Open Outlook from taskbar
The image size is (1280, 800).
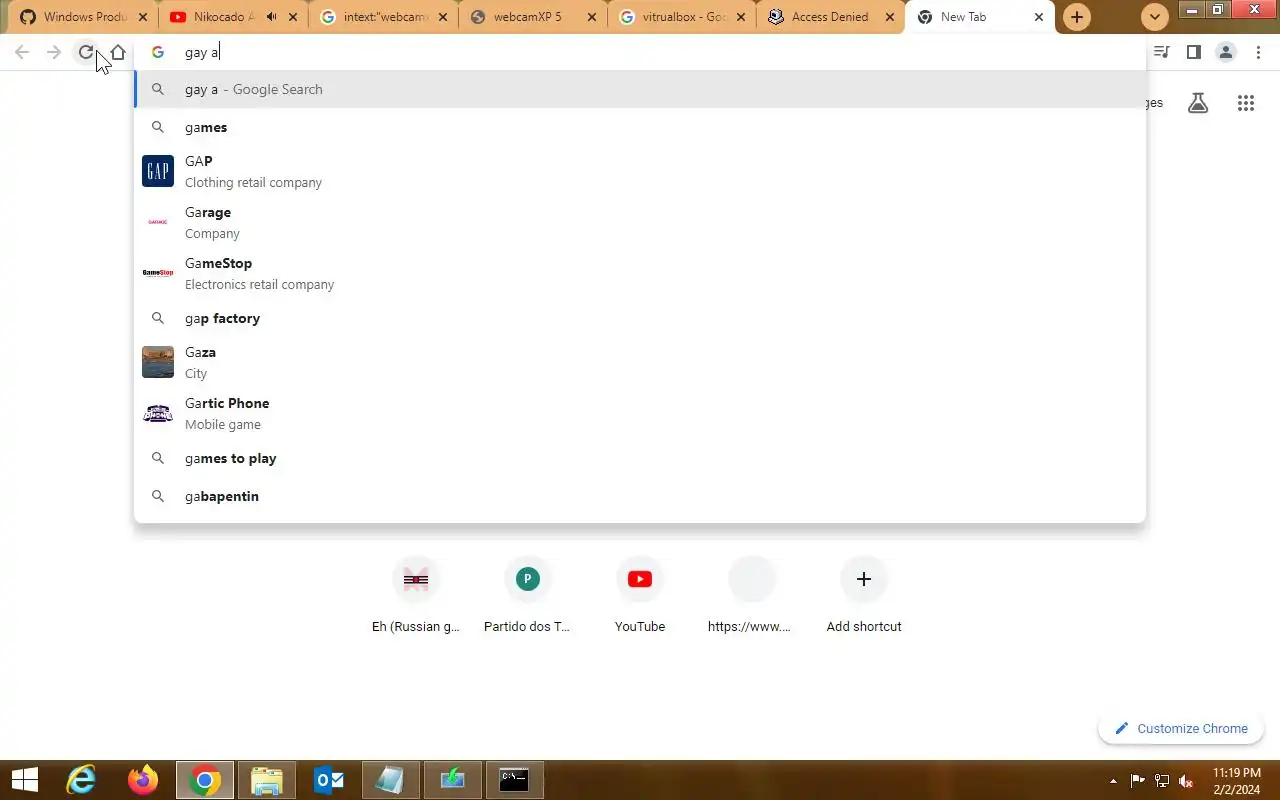click(x=329, y=780)
